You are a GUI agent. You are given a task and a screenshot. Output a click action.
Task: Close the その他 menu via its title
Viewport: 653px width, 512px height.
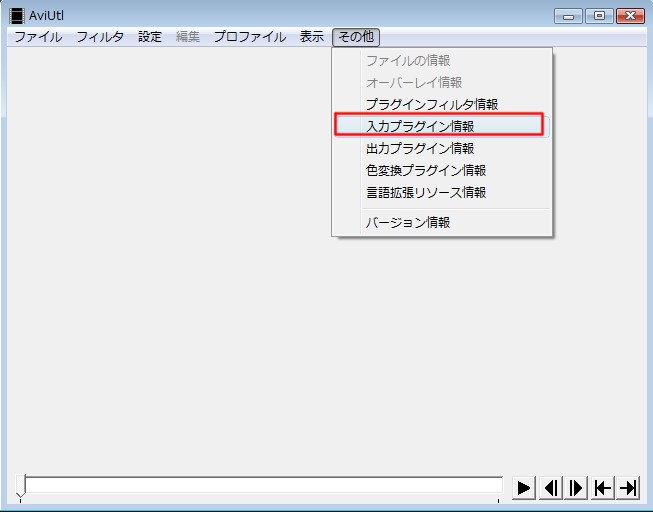coord(356,37)
